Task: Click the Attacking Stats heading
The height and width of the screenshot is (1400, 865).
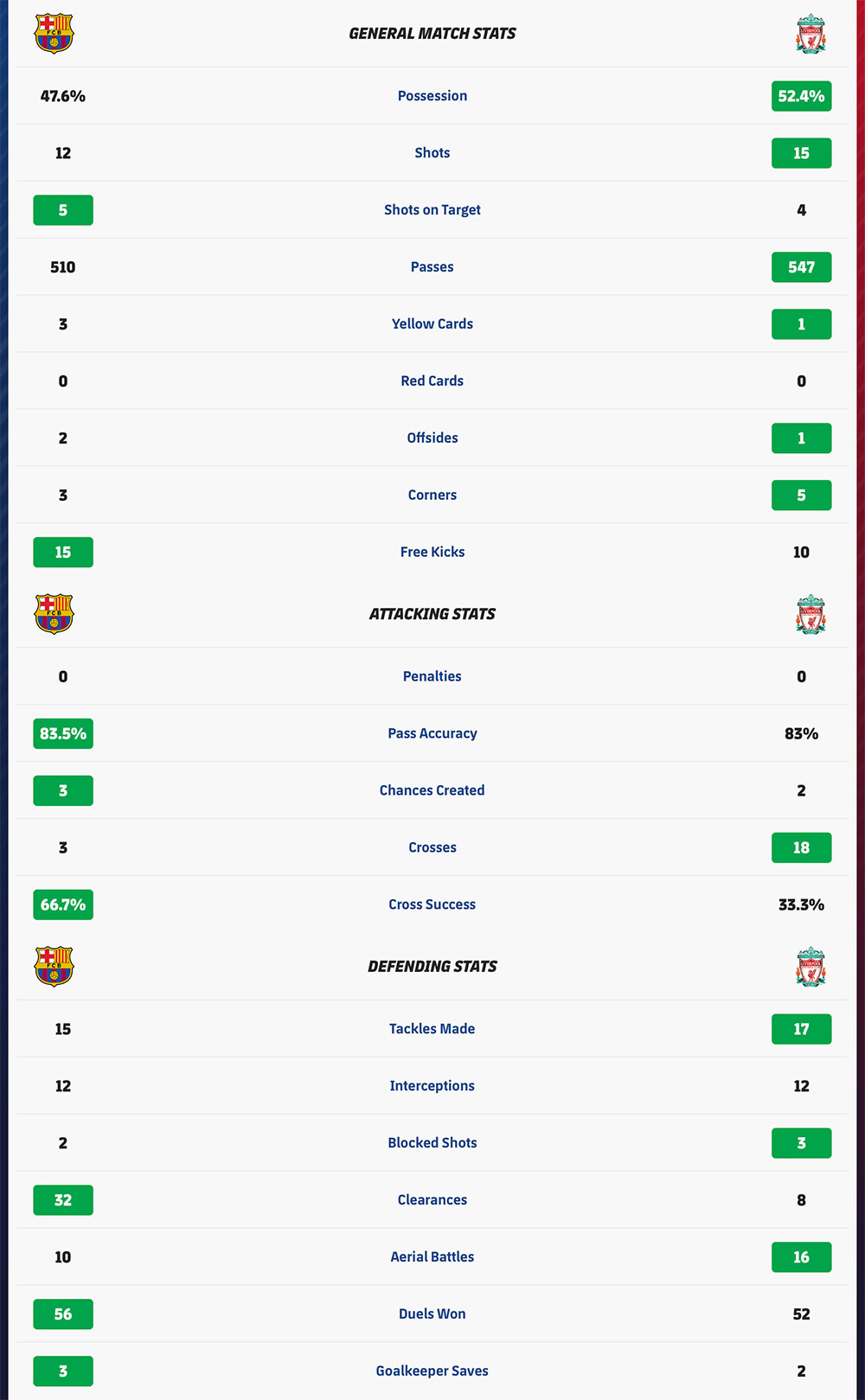Action: click(432, 614)
